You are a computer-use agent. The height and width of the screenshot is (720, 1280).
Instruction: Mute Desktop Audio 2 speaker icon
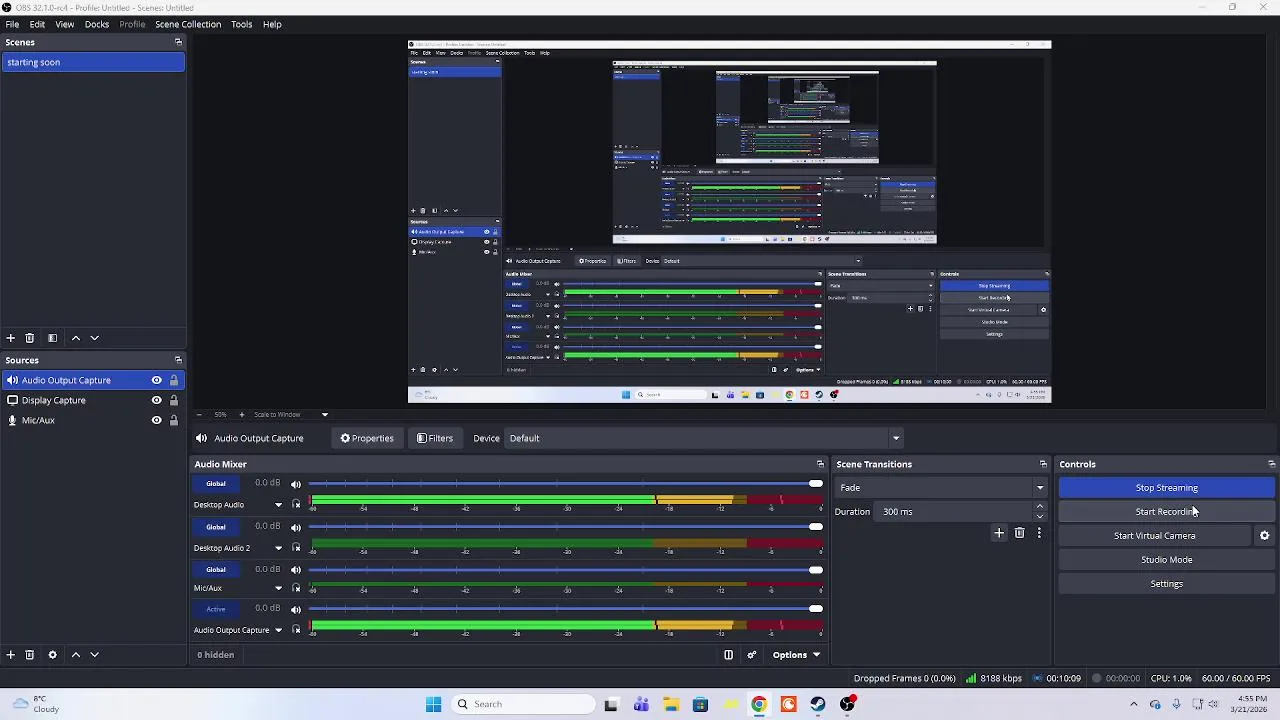click(296, 527)
